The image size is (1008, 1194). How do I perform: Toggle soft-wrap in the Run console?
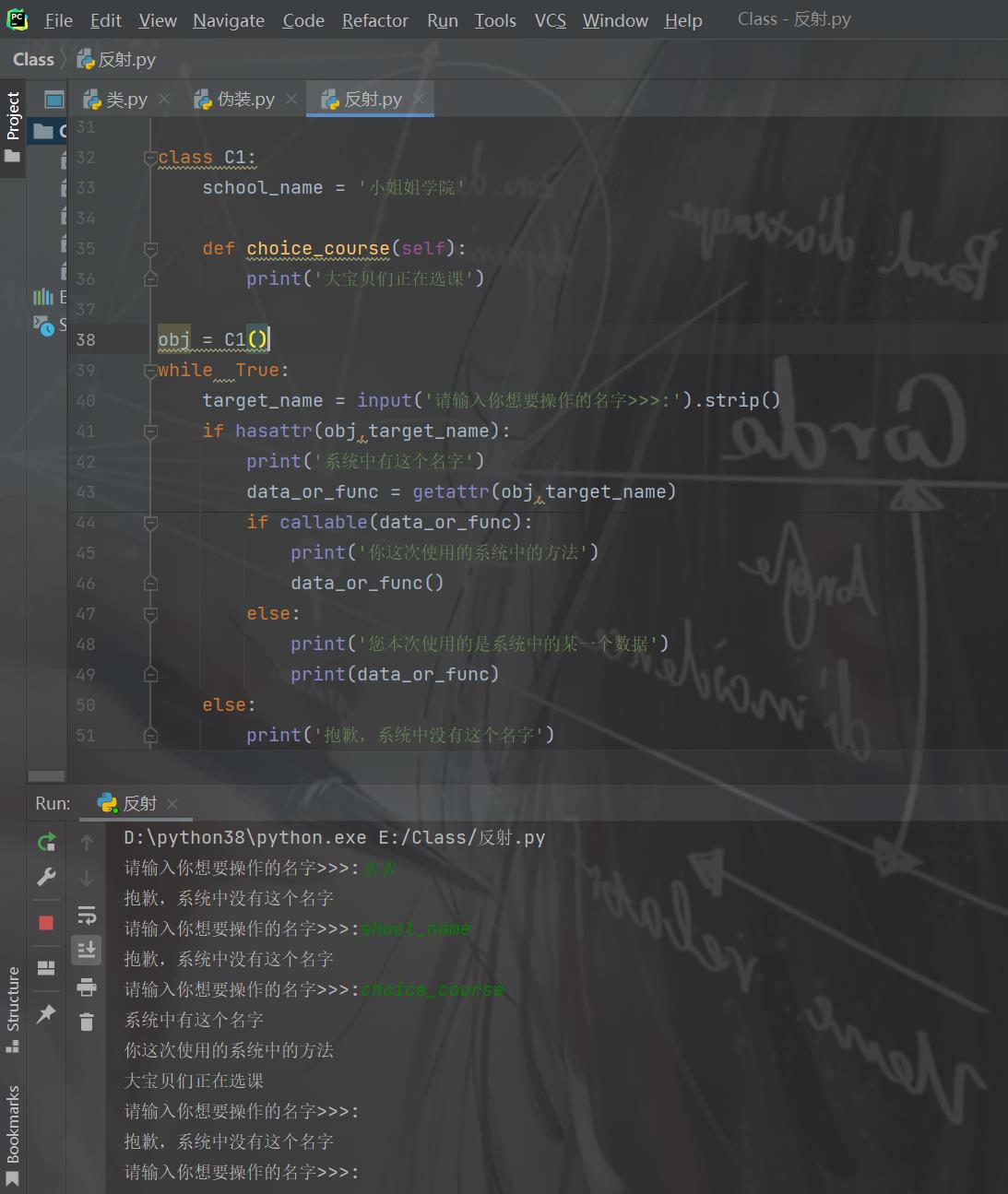tap(87, 915)
